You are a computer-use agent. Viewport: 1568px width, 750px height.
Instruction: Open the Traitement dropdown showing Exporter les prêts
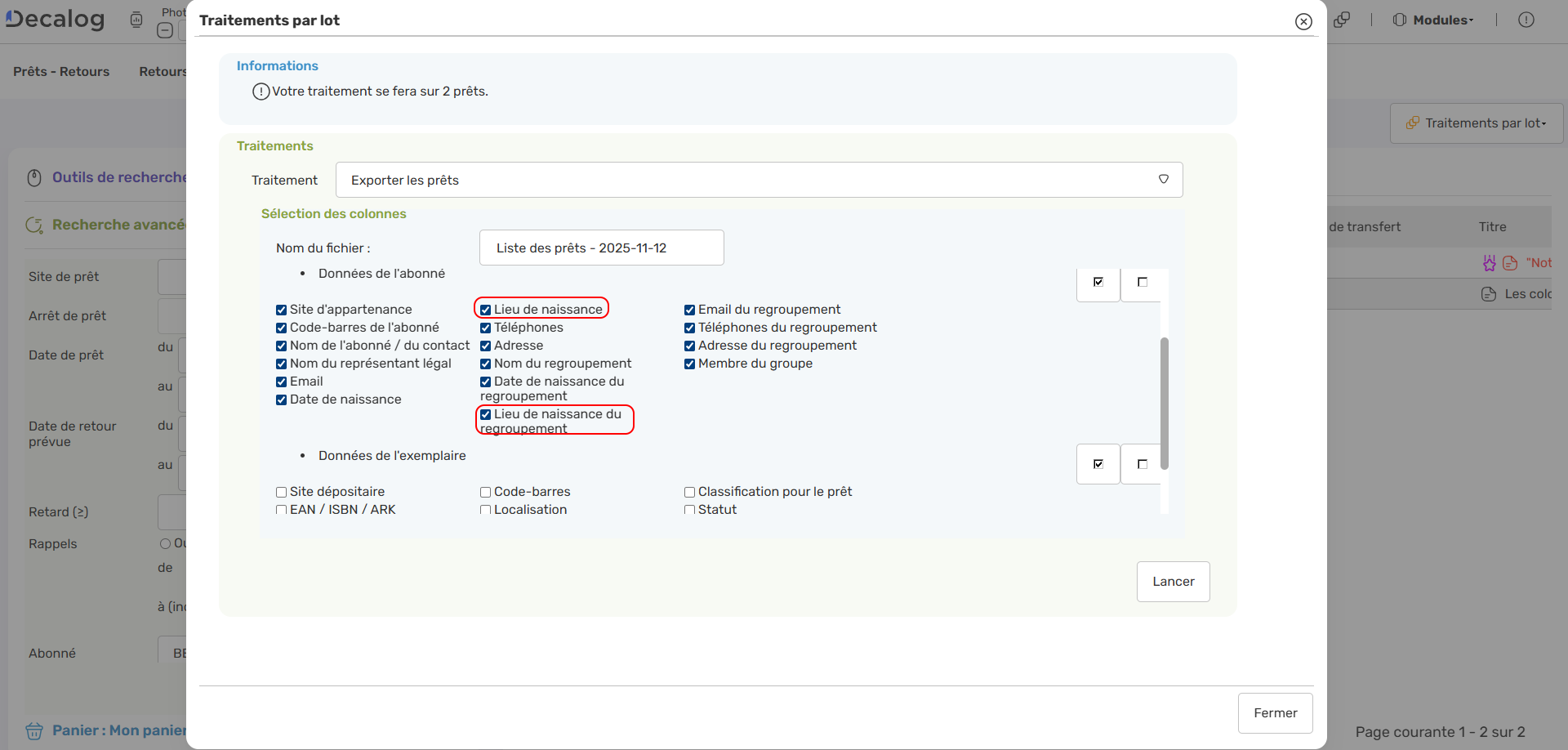758,180
